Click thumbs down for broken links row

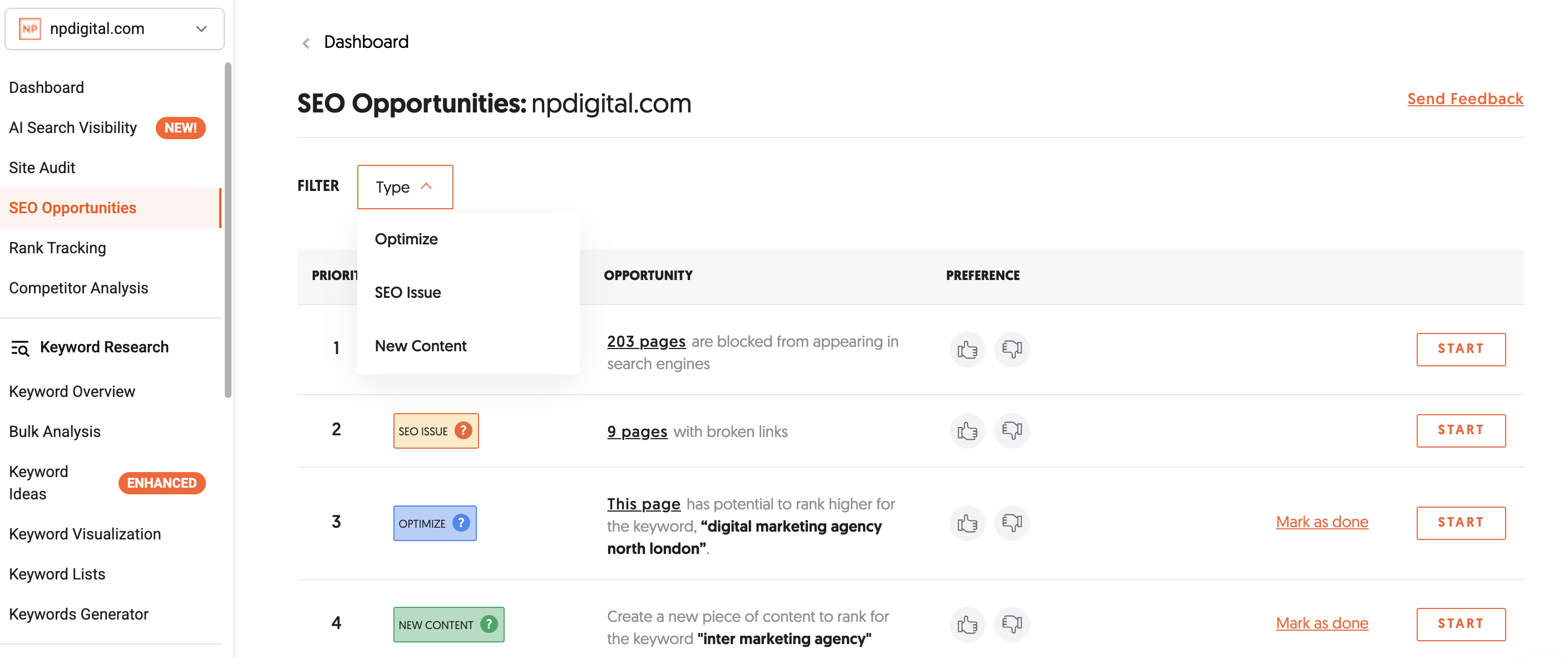tap(1012, 431)
